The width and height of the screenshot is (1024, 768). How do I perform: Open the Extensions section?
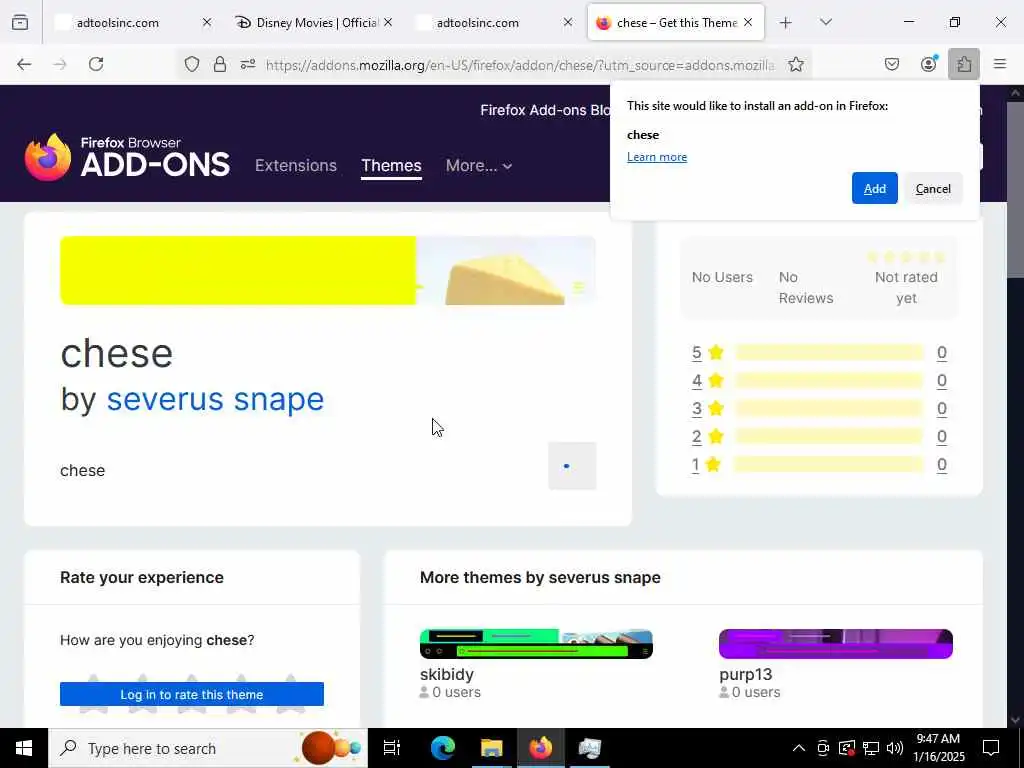click(x=296, y=165)
